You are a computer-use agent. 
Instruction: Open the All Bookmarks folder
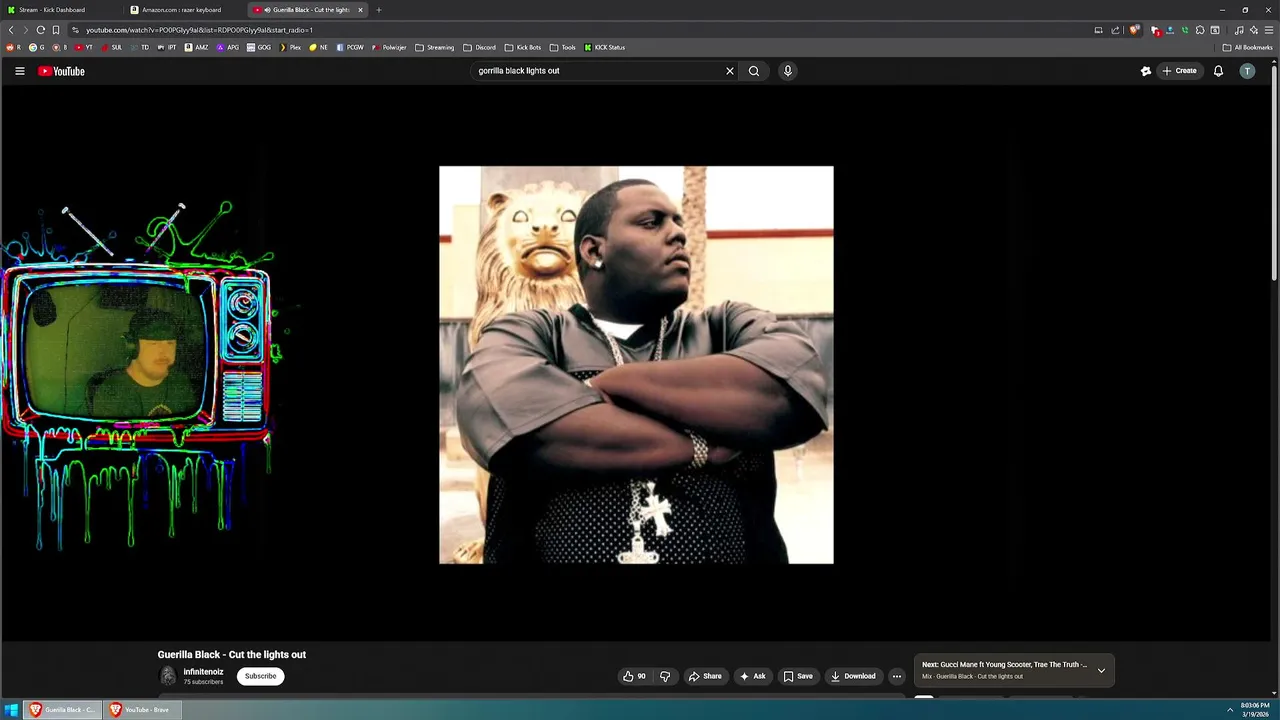pos(1248,47)
